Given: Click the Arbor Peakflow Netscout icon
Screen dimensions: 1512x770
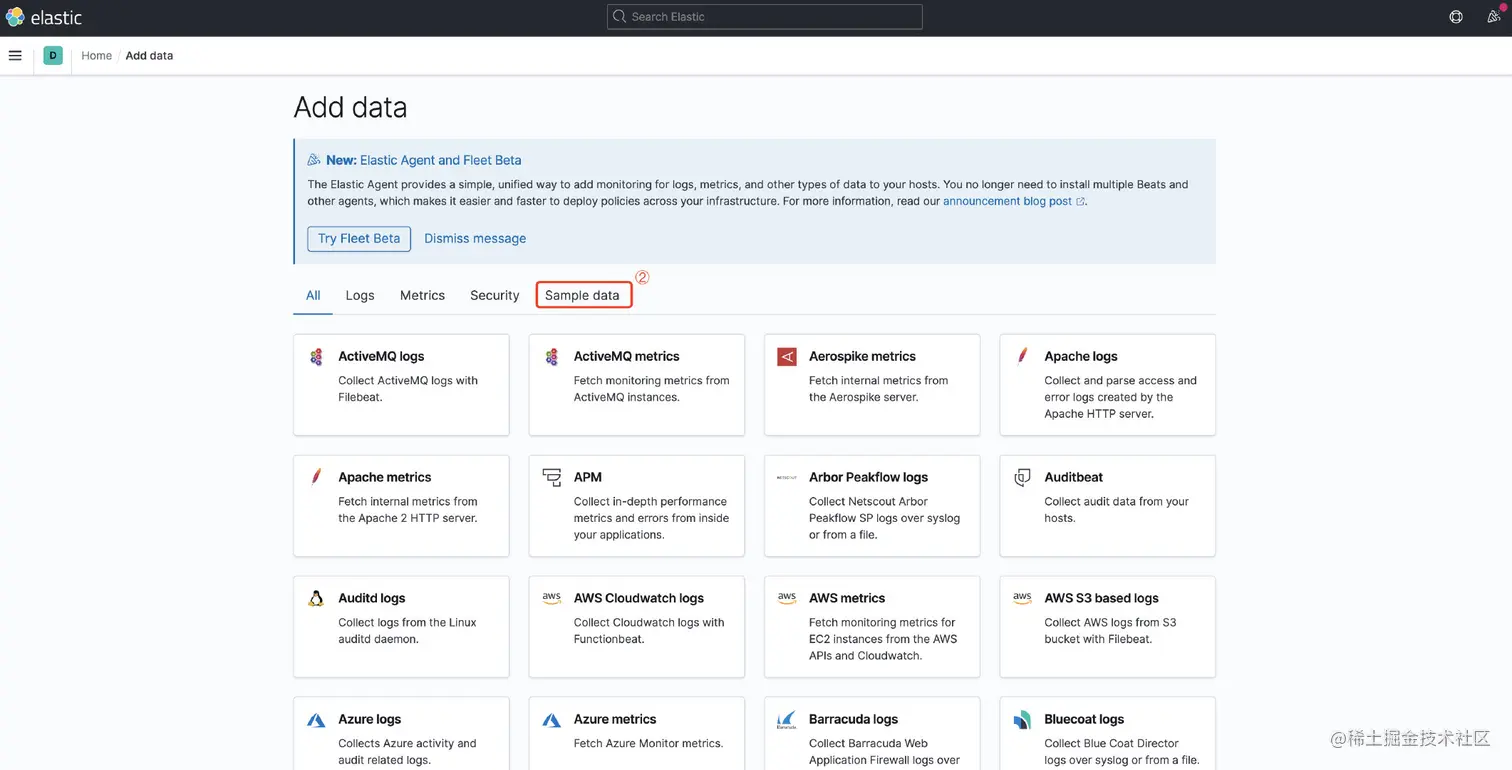Looking at the screenshot, I should coord(787,478).
